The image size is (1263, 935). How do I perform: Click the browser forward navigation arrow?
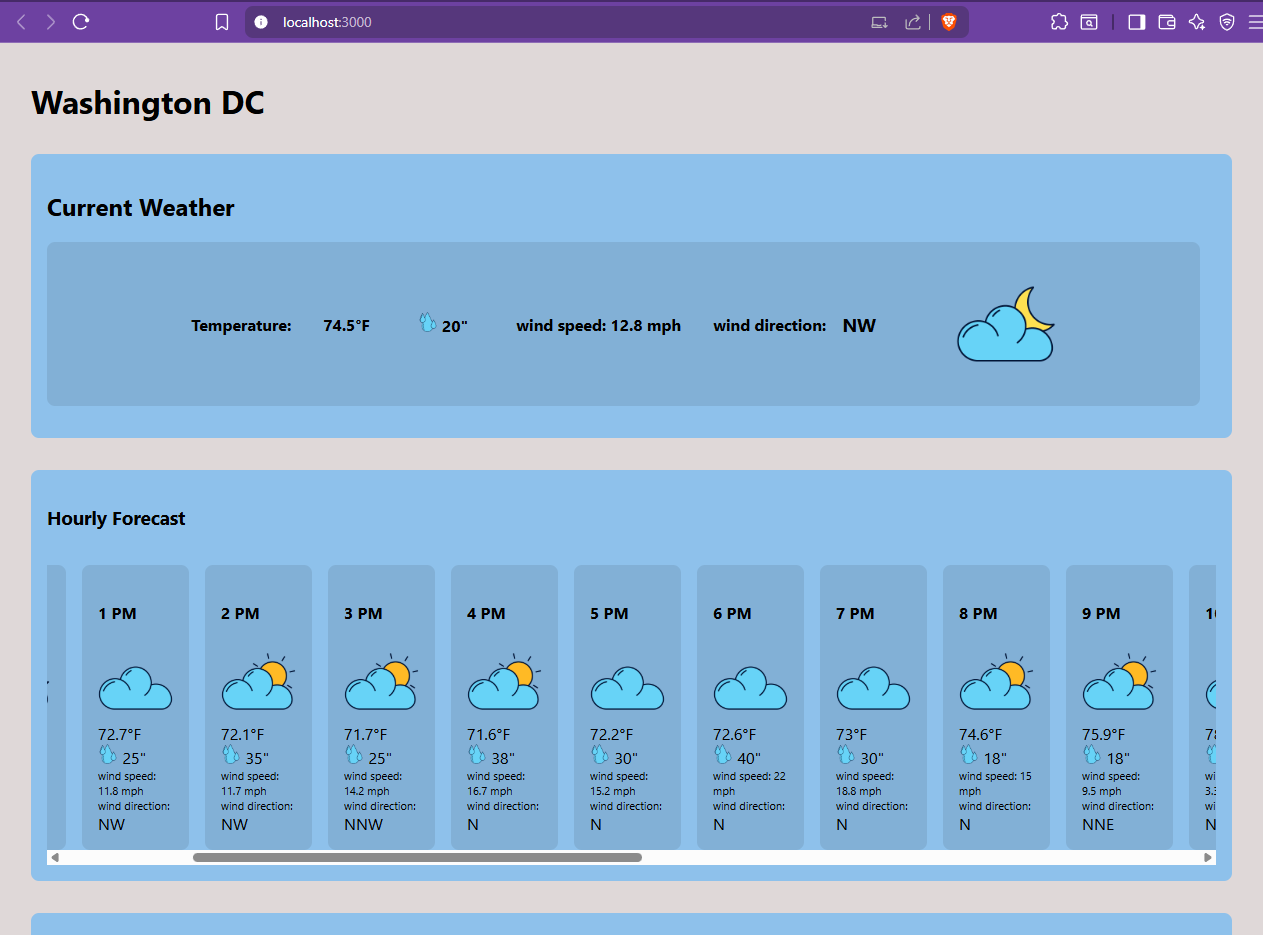[50, 22]
